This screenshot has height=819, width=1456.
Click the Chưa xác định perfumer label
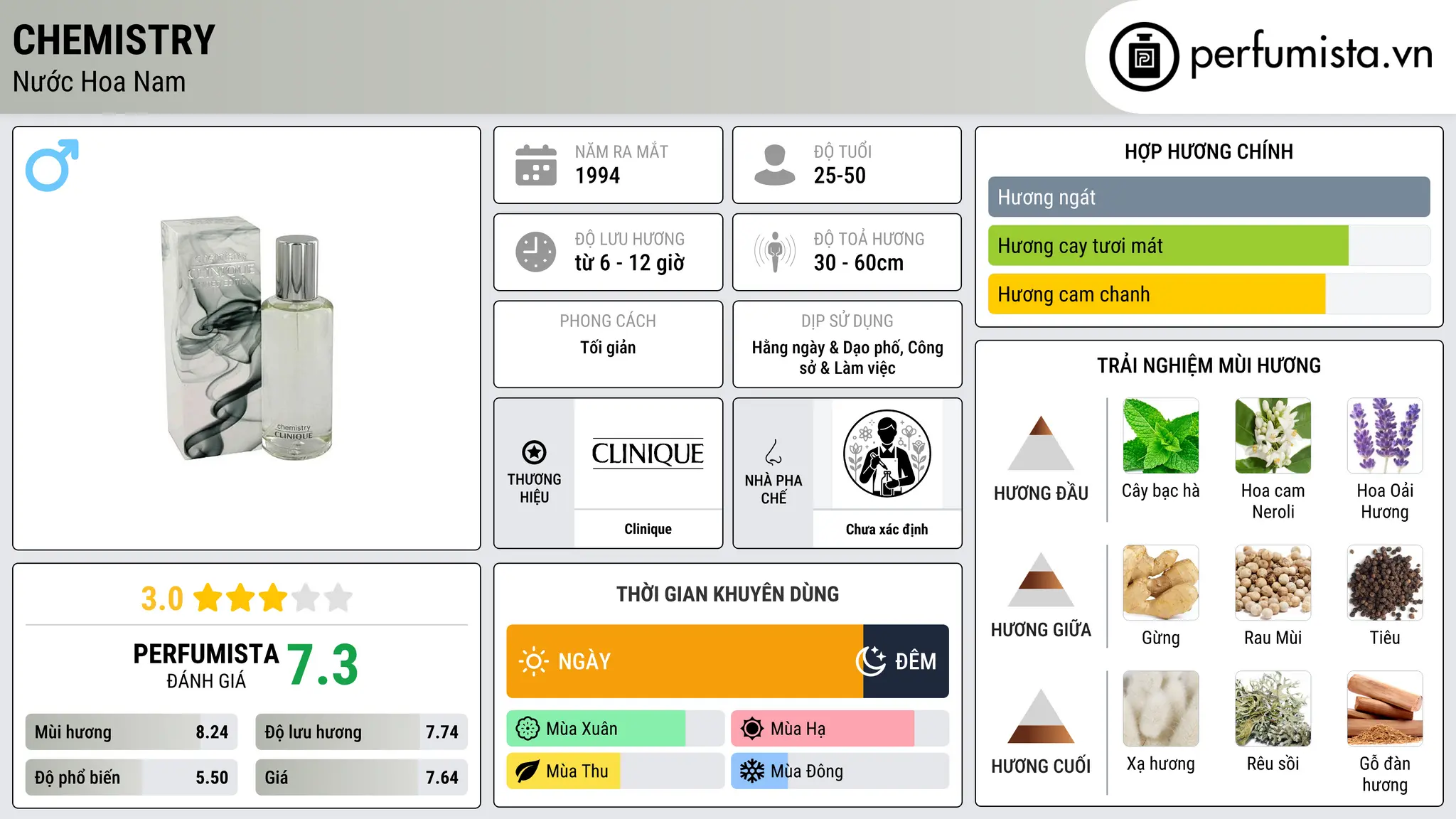coord(887,529)
